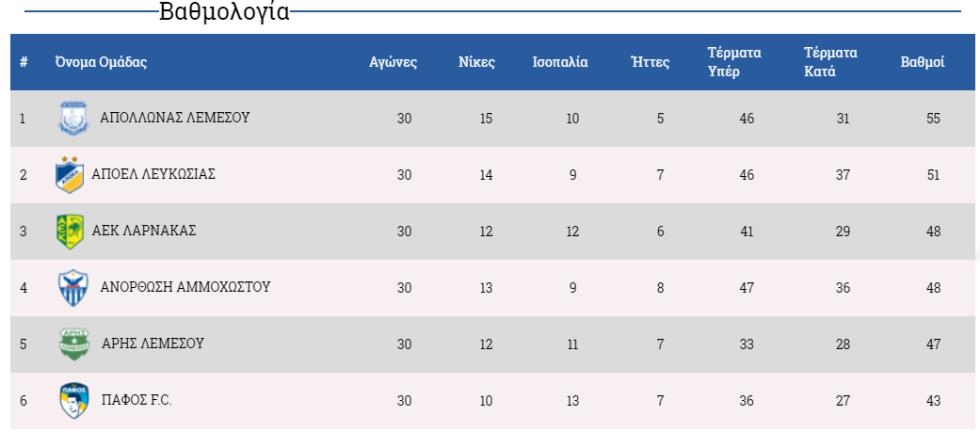
Task: Go to the ΑΠΟΕΛ ΛΕΥΚΩΣΙΑΣ team link
Action: (153, 174)
